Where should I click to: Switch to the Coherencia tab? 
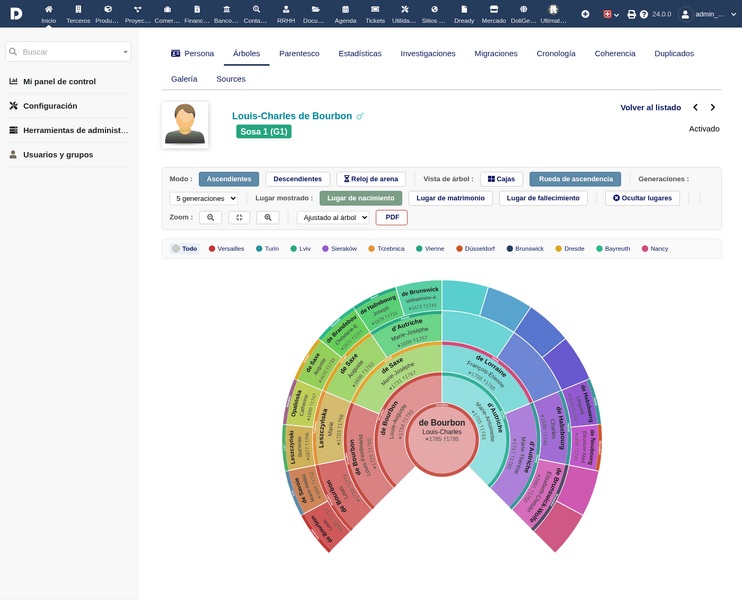(x=615, y=53)
